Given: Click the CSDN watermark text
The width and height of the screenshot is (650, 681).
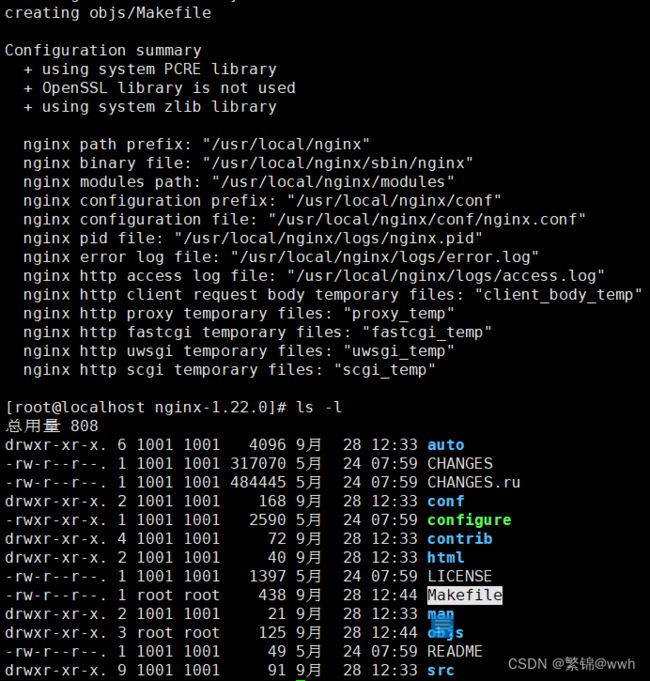Looking at the screenshot, I should tap(571, 664).
